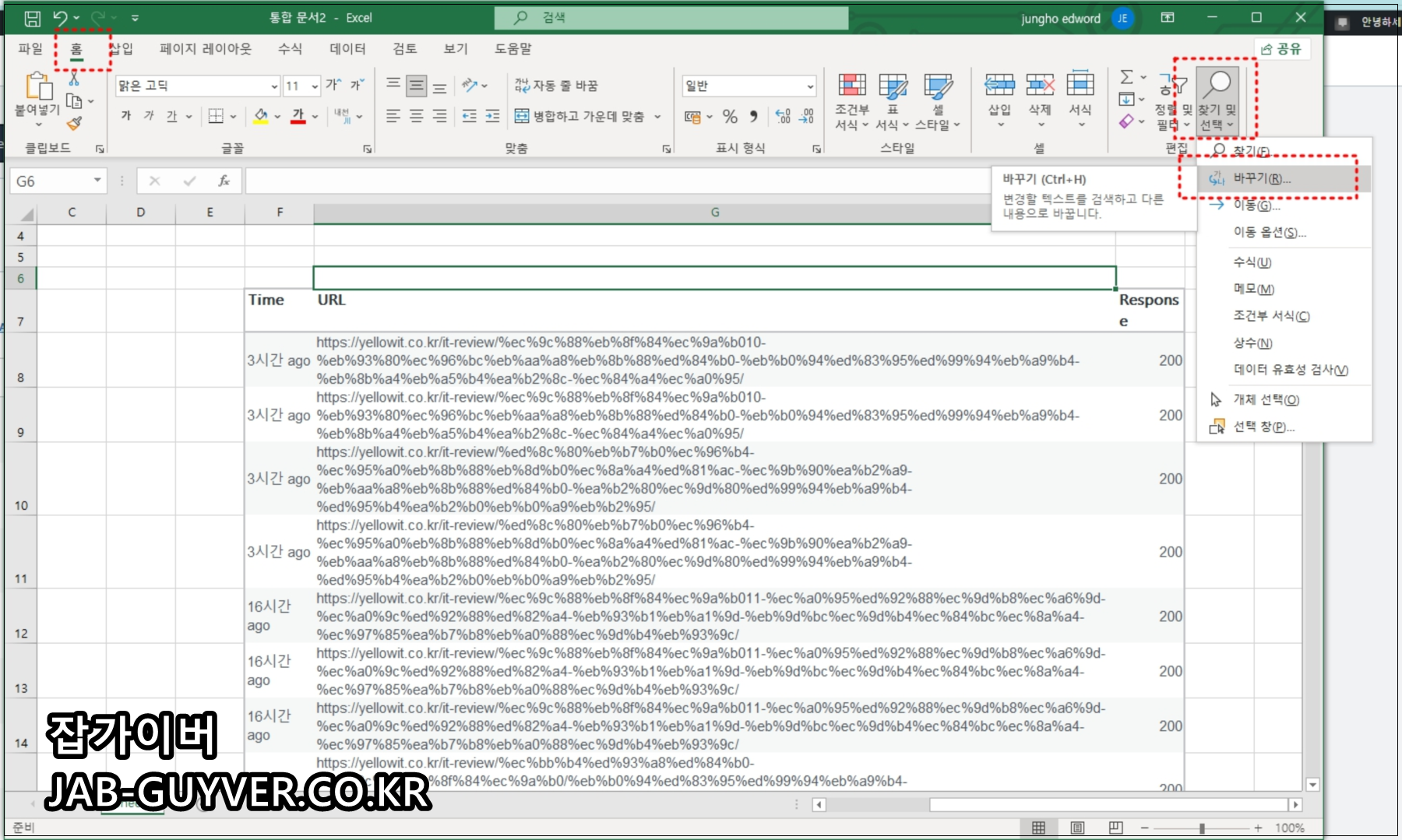
Task: Increase font size with larger 가 icon
Action: click(x=333, y=85)
